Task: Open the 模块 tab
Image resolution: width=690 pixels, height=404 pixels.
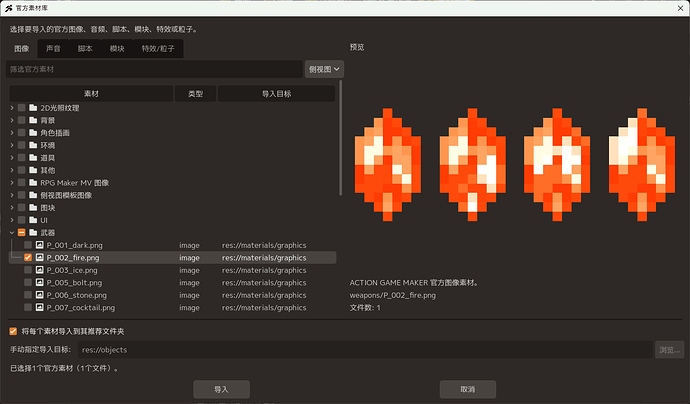Action: tap(117, 48)
